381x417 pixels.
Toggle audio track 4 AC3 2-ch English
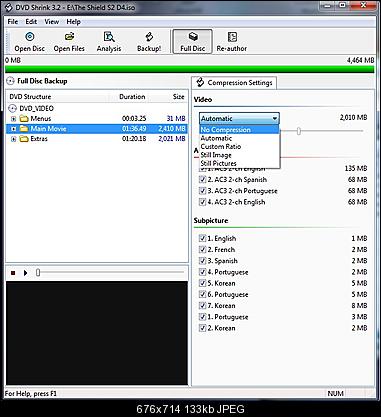202,202
